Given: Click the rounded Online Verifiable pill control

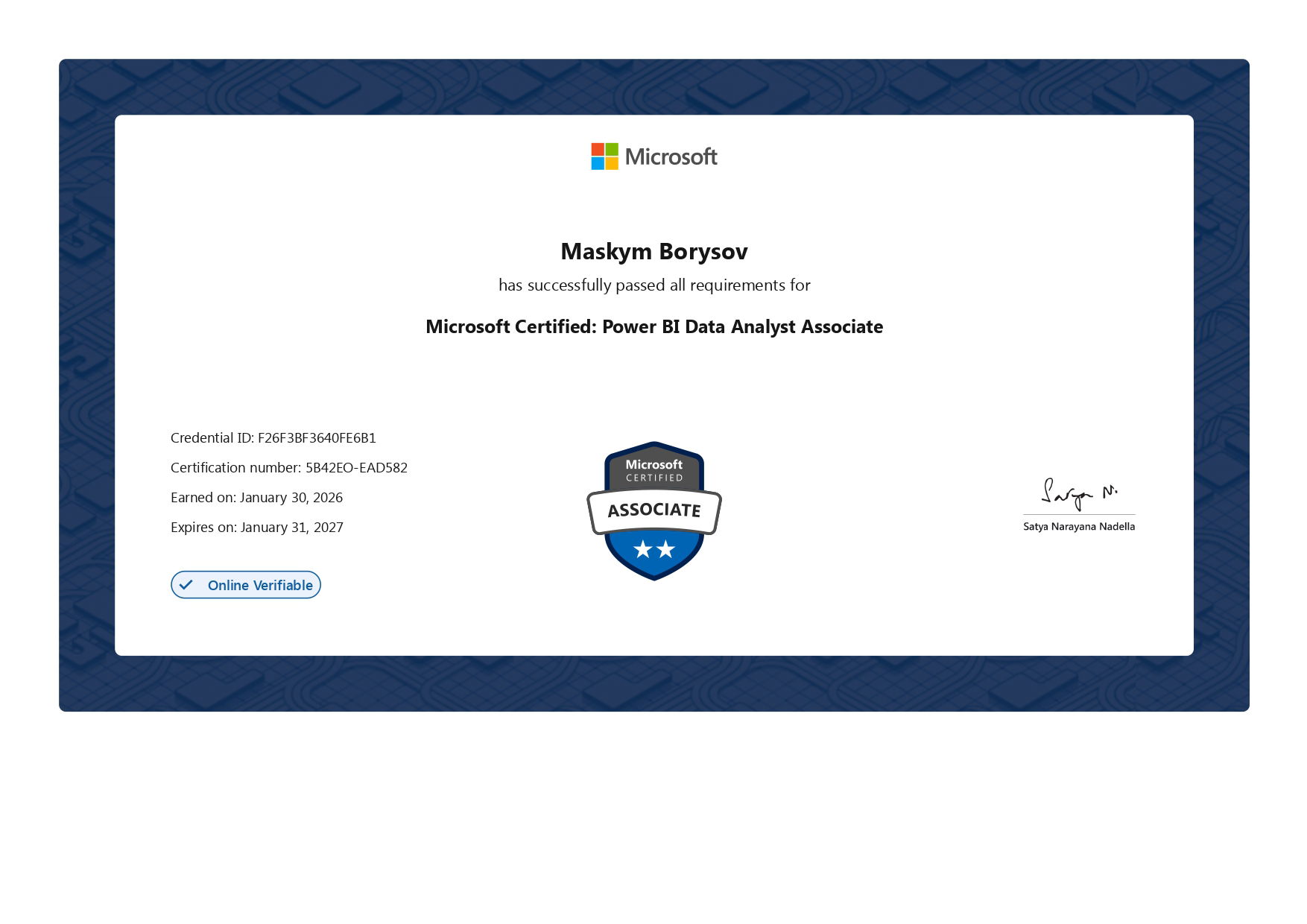Looking at the screenshot, I should coord(246,584).
